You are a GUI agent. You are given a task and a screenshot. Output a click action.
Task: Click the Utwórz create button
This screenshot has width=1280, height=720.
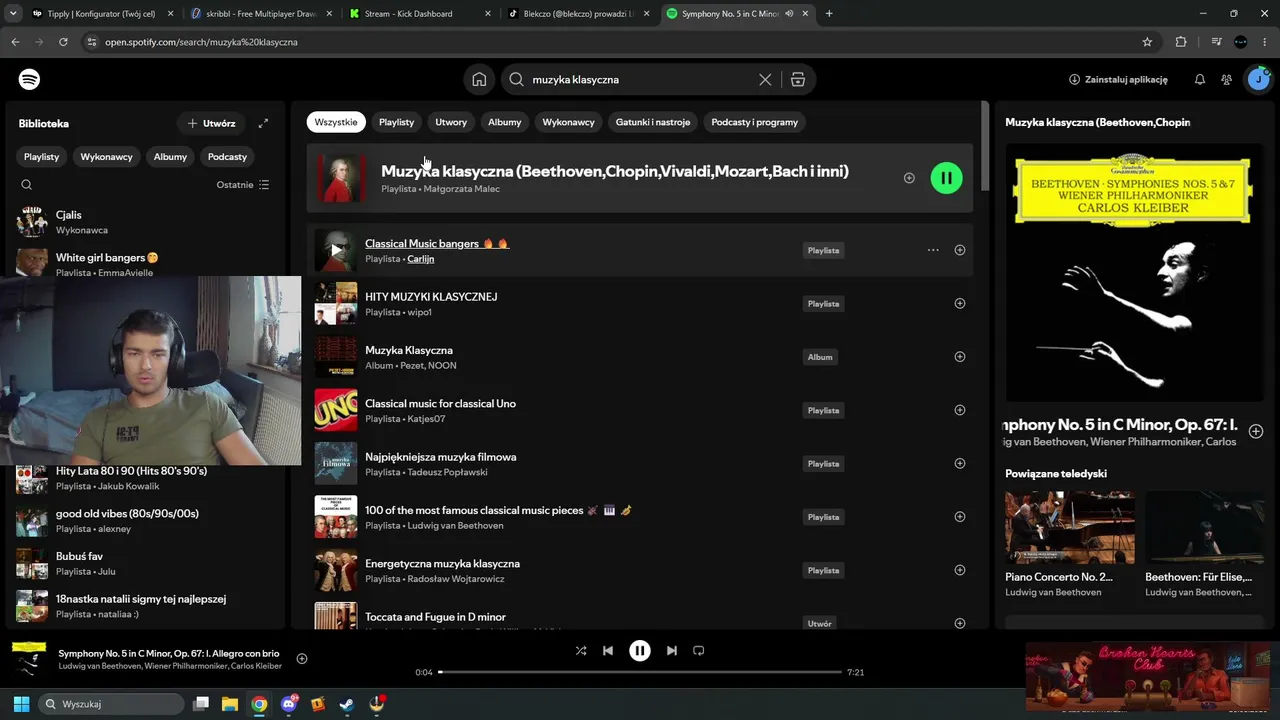click(x=212, y=123)
